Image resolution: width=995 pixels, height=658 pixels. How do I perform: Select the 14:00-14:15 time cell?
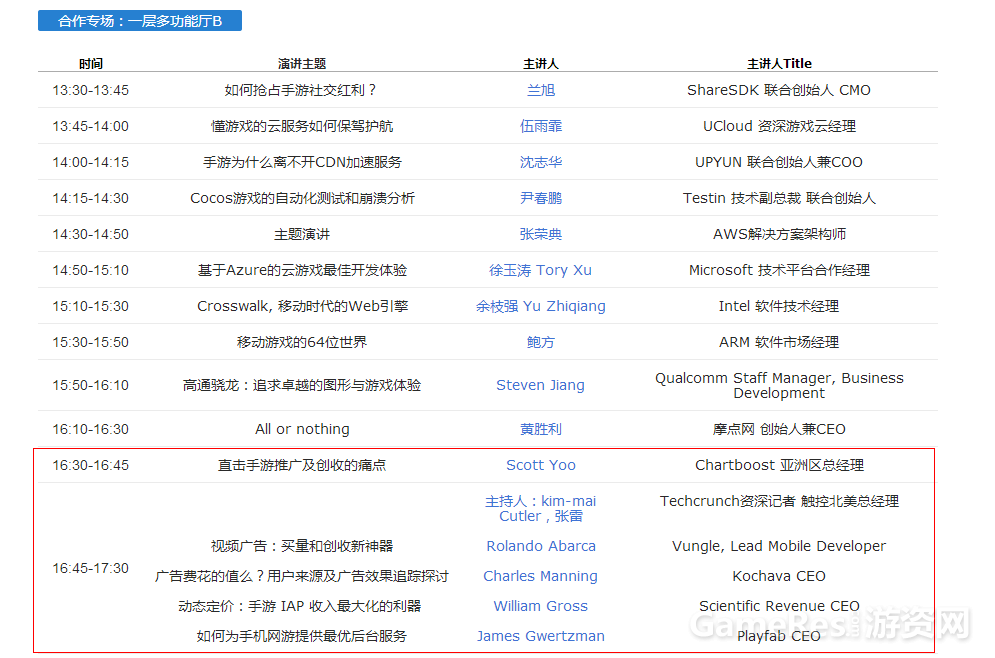91,162
